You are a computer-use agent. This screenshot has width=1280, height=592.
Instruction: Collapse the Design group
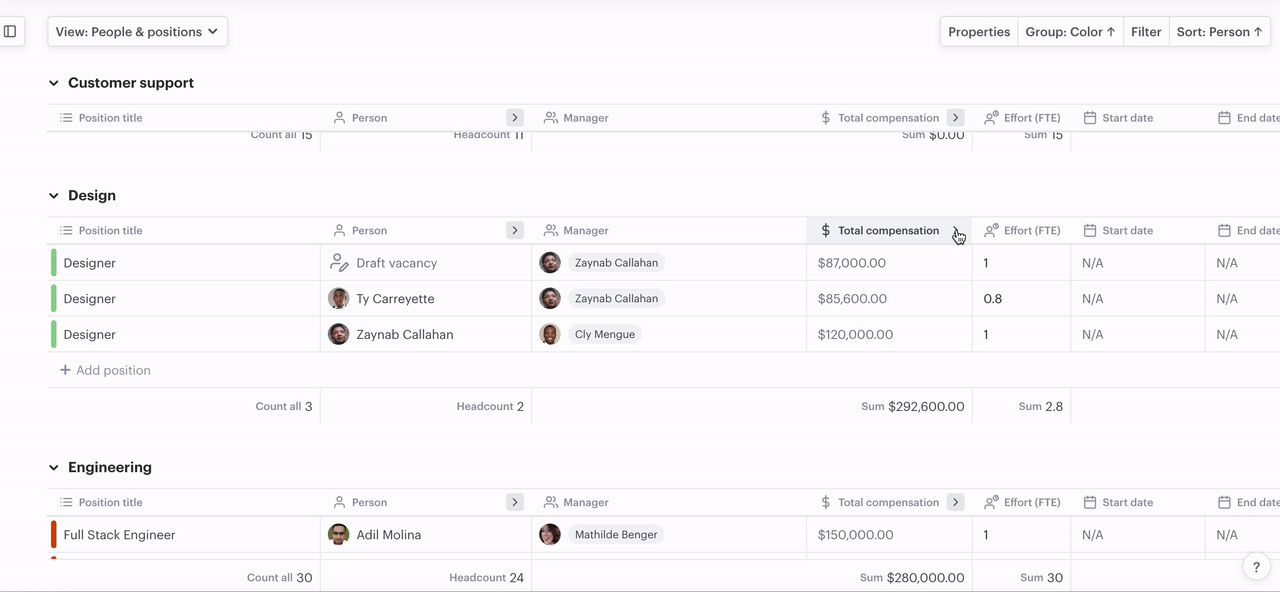pos(54,196)
